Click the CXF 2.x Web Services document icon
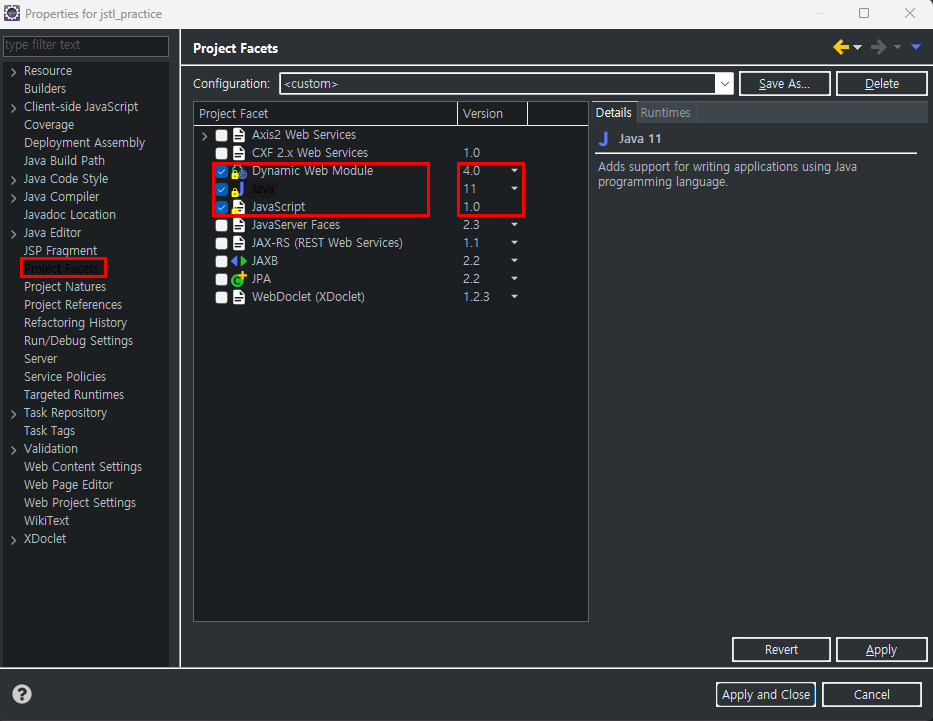Viewport: 933px width, 721px height. 239,153
